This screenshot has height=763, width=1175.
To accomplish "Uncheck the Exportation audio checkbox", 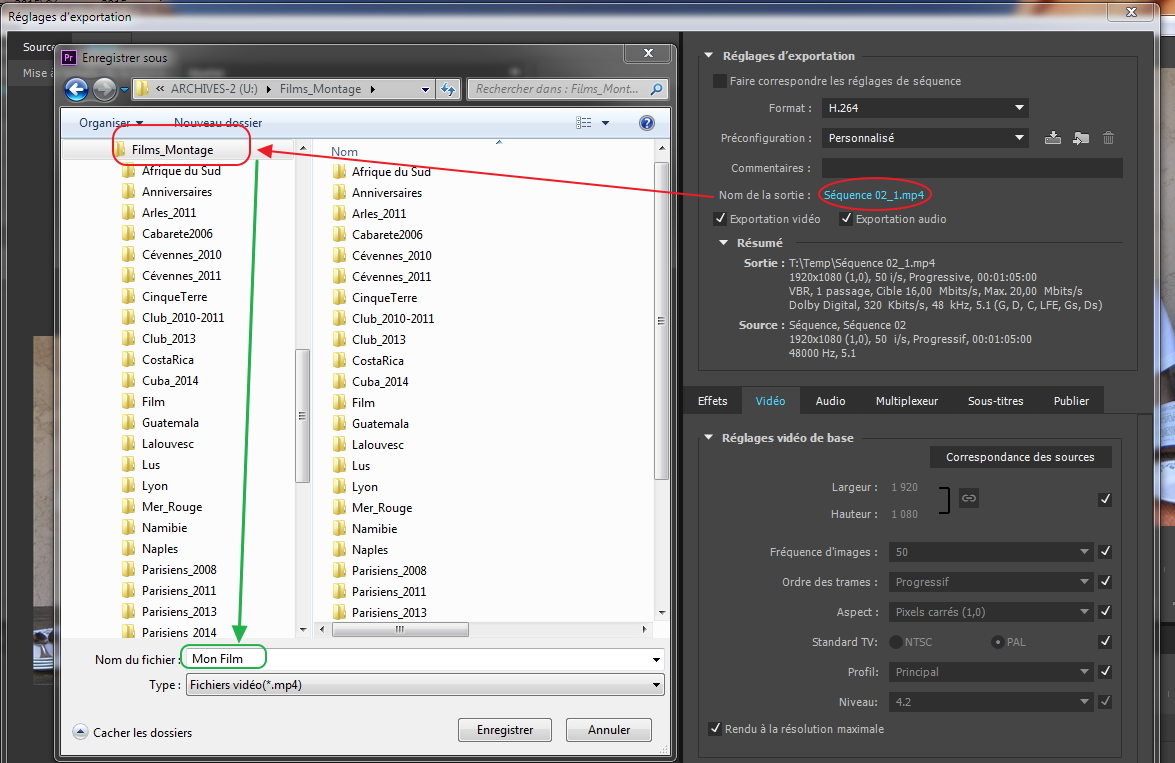I will click(x=846, y=219).
